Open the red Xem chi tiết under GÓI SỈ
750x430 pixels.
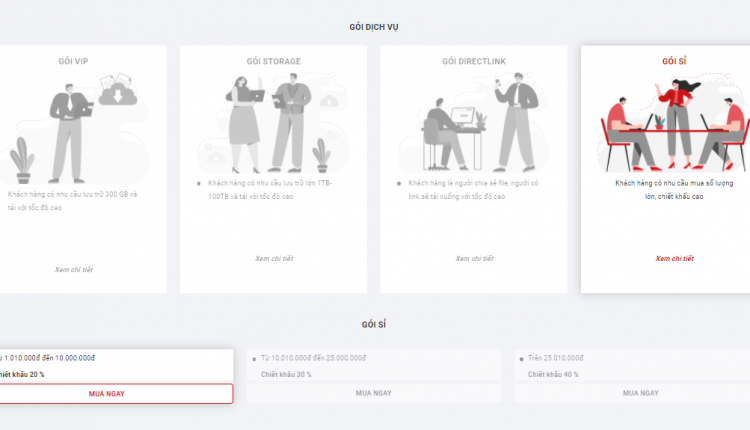pos(674,258)
